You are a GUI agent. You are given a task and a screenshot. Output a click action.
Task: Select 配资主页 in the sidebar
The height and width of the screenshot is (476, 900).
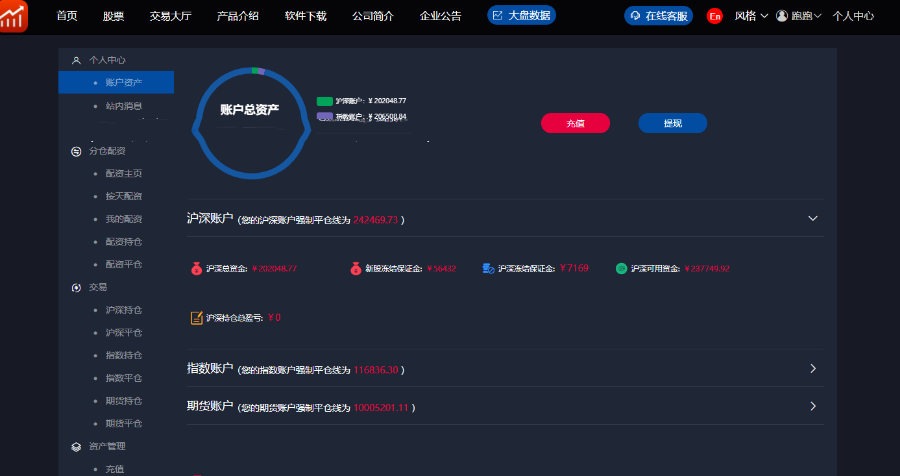coord(123,173)
